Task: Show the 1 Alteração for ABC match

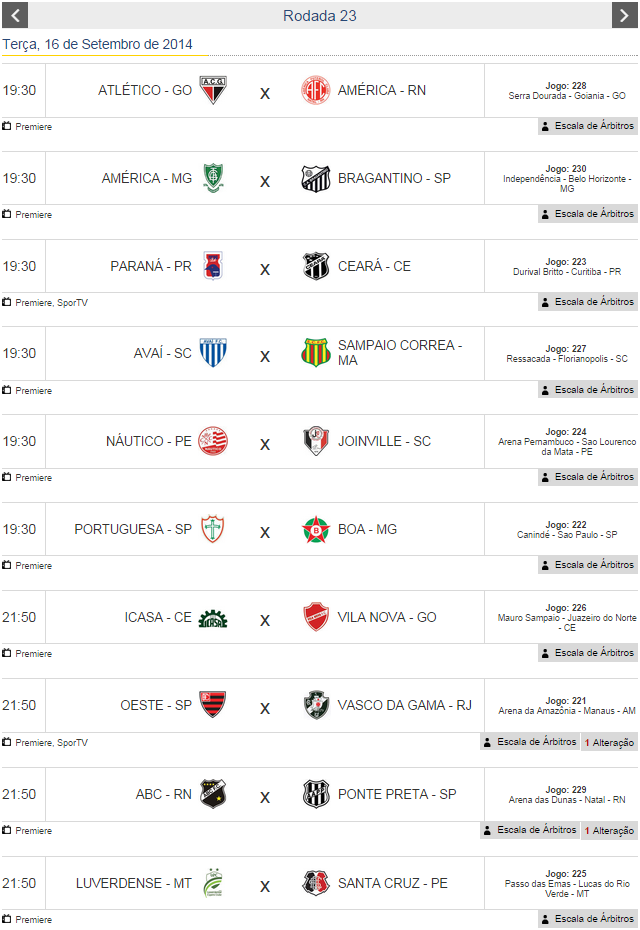Action: (x=609, y=830)
